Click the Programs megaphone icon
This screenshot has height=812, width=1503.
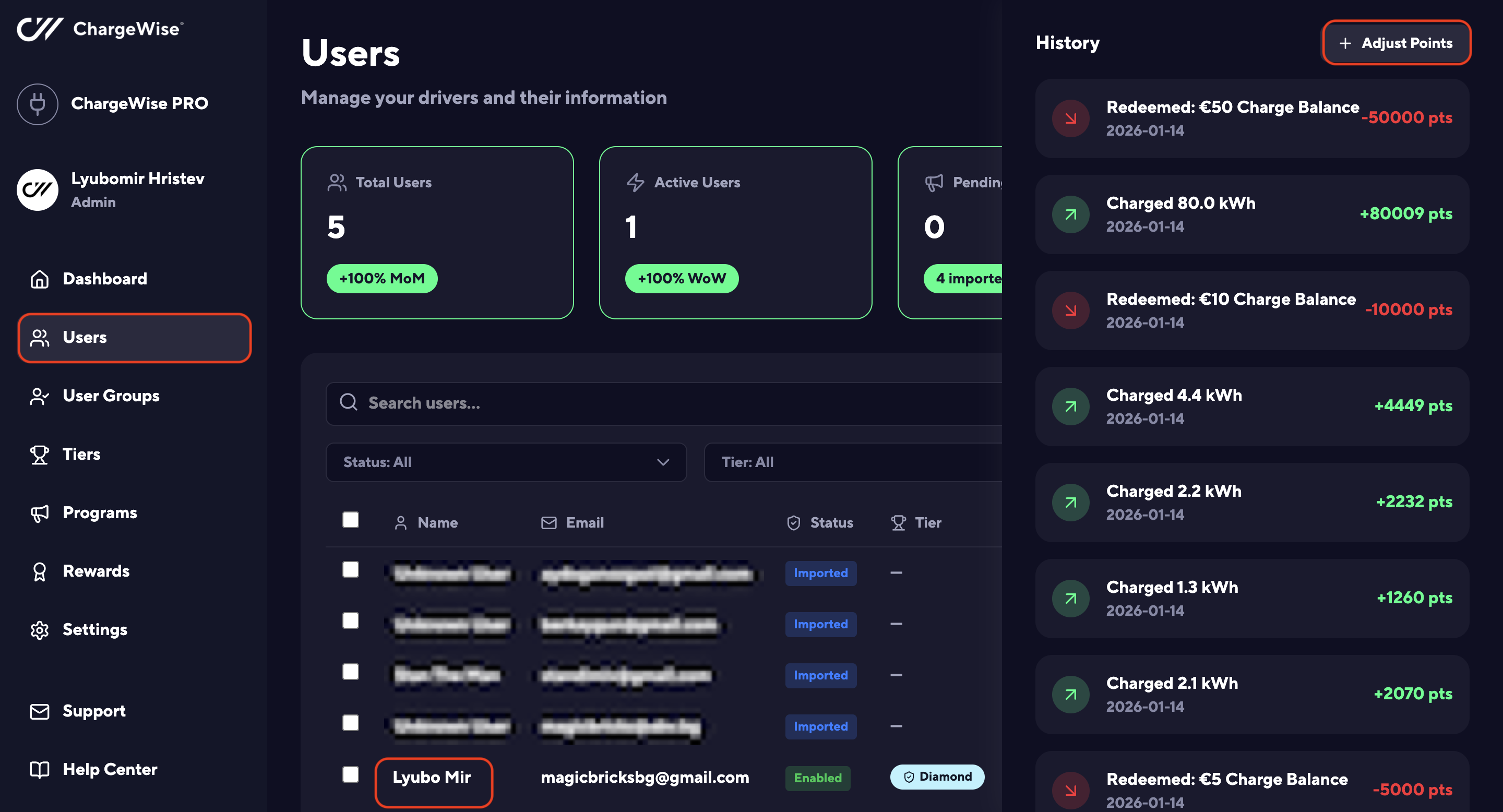(x=39, y=513)
